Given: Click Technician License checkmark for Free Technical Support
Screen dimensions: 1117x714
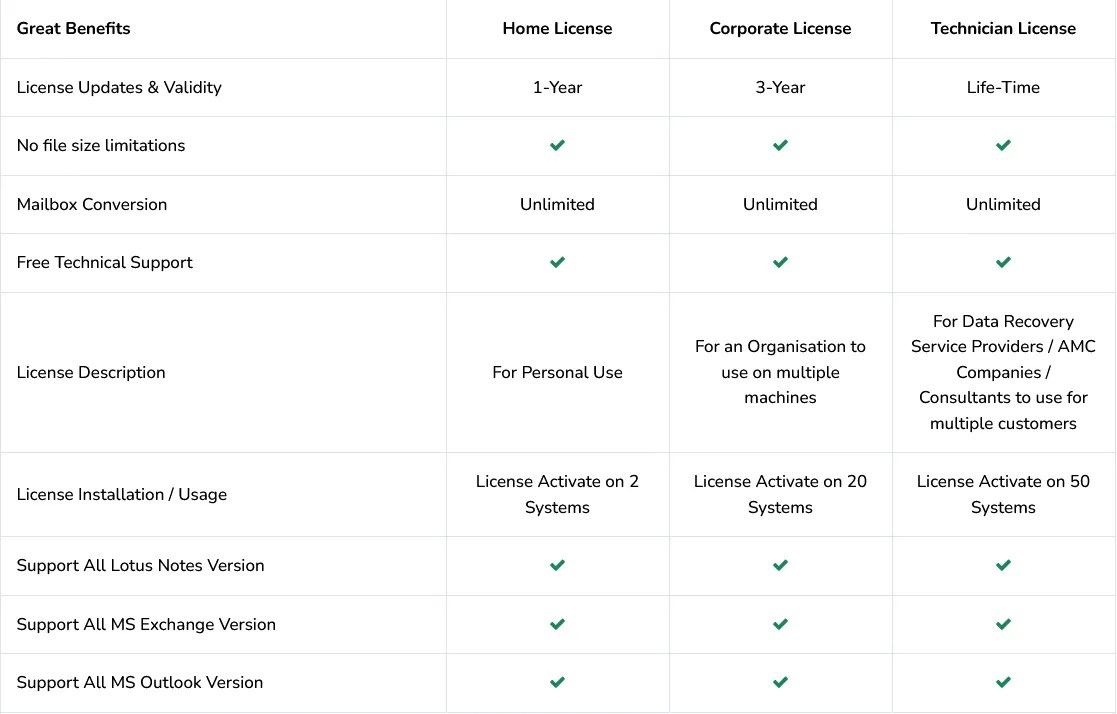Looking at the screenshot, I should tap(1003, 263).
